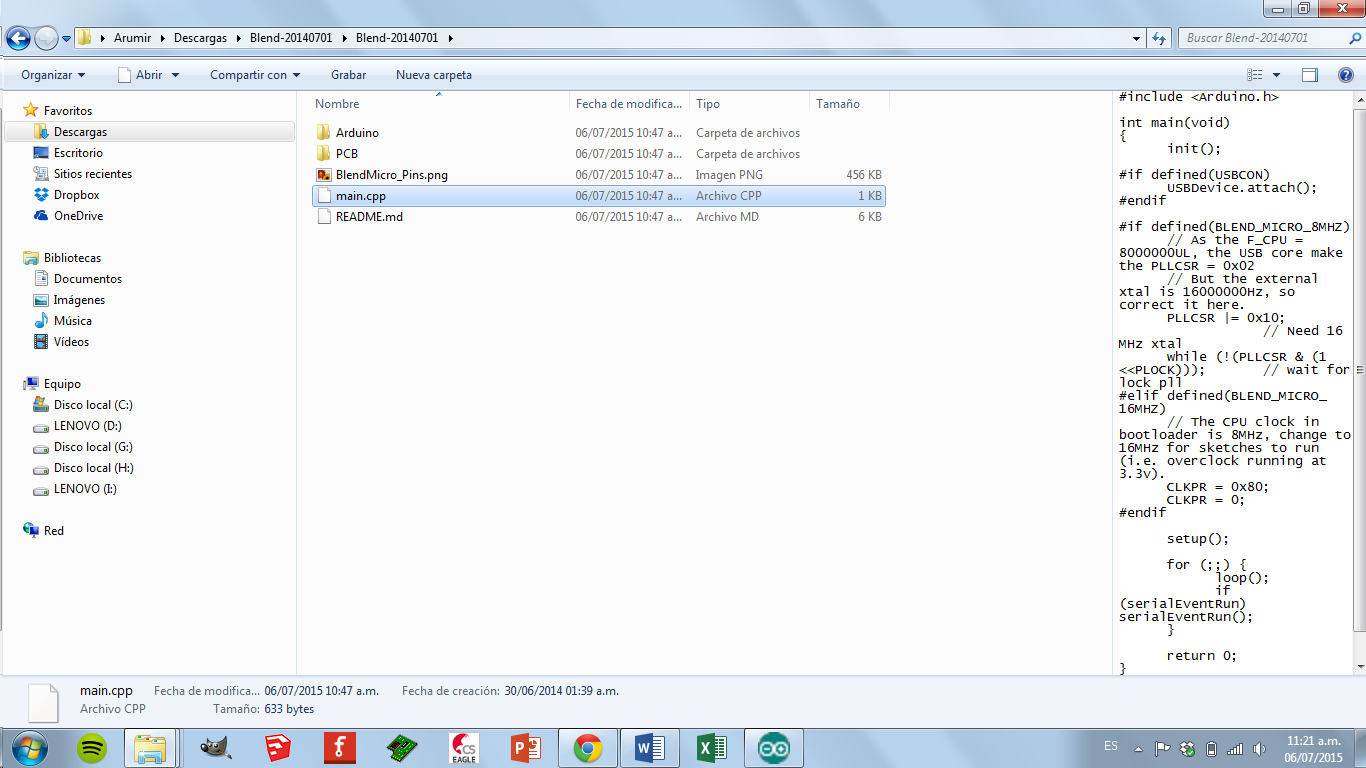
Task: Open SketchUp from the taskbar
Action: (x=278, y=747)
